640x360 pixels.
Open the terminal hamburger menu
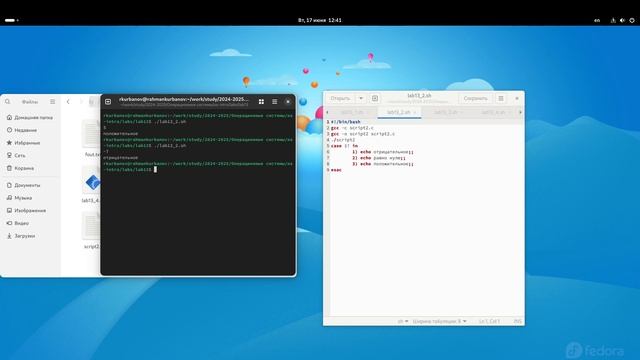coord(275,102)
